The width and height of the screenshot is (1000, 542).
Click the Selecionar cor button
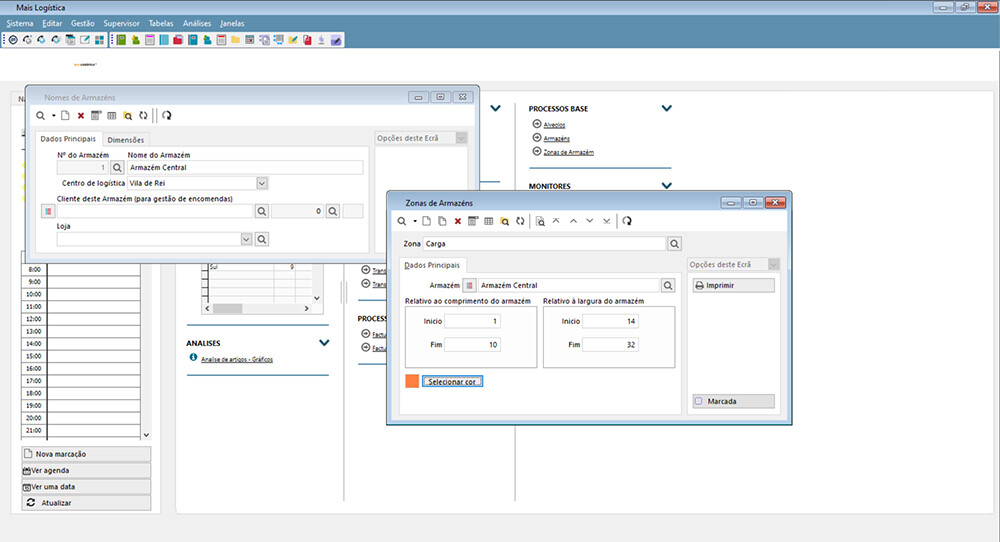coord(452,381)
